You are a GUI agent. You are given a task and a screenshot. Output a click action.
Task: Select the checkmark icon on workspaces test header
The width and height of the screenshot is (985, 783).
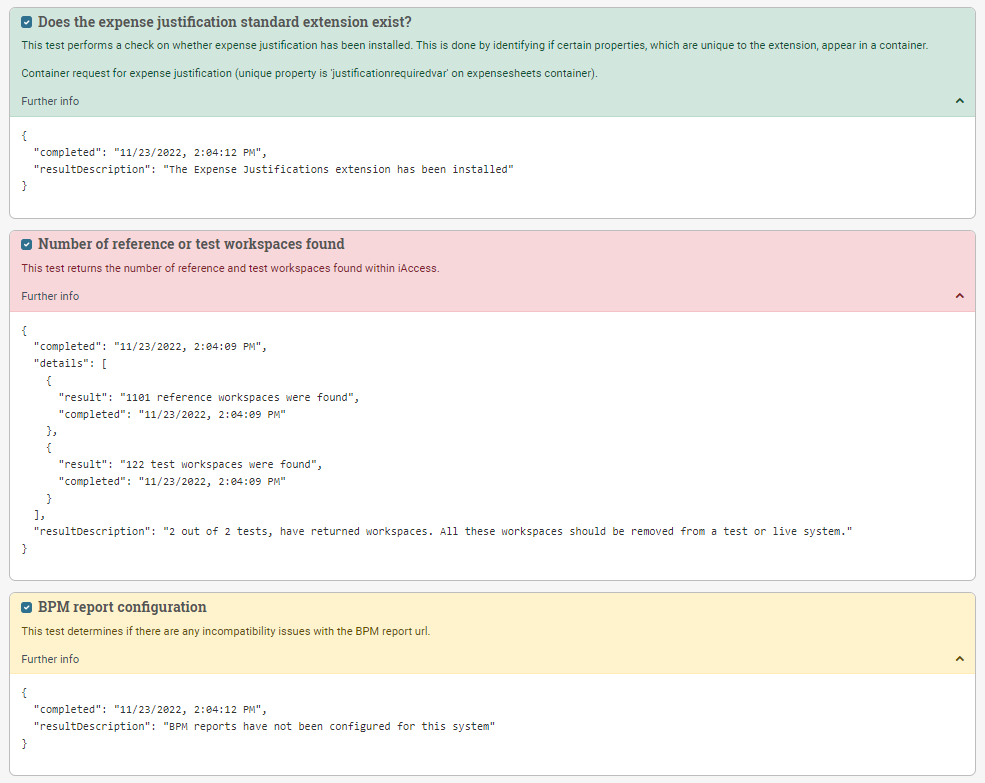pyautogui.click(x=25, y=243)
